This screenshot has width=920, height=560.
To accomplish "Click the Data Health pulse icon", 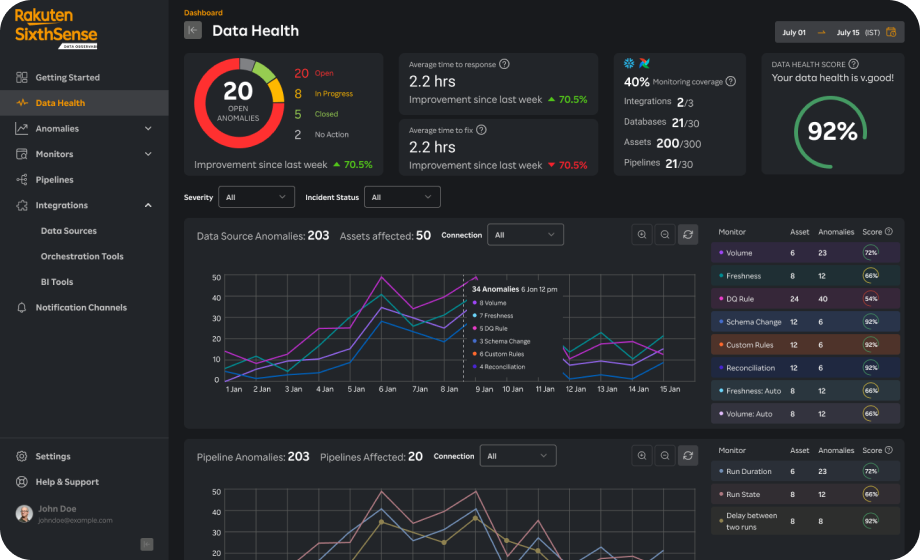I will [x=22, y=103].
